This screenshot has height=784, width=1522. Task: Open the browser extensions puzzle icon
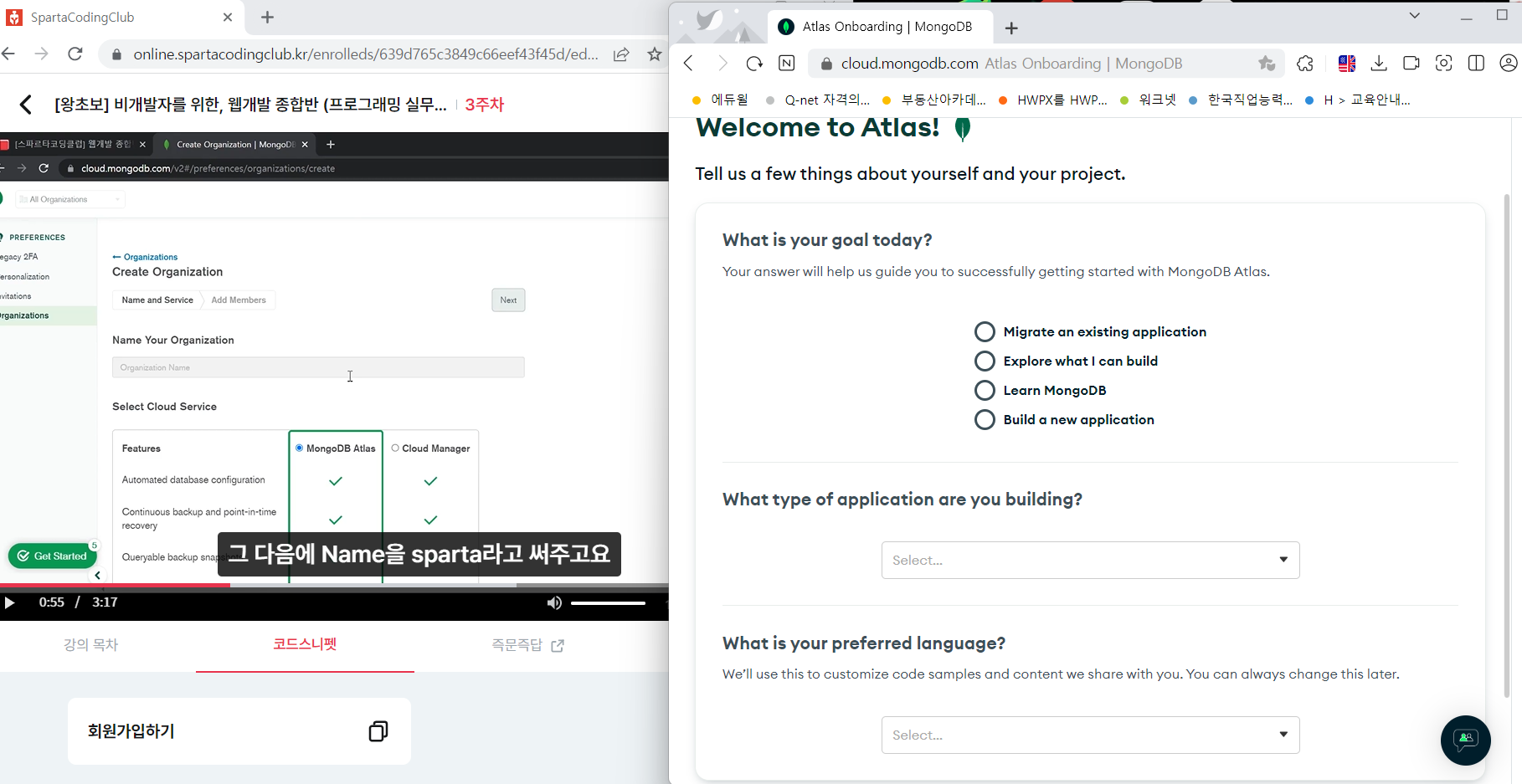1305,64
